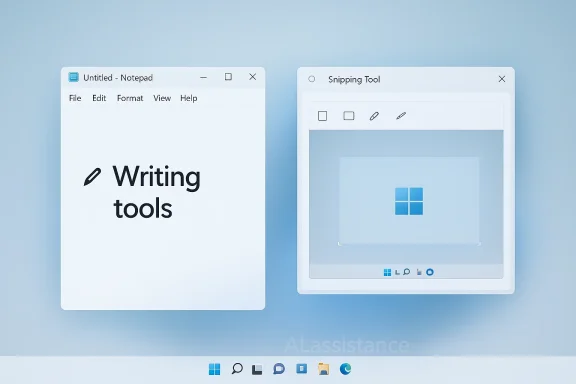Click the 'Snipping Tool' window title
576x384 pixels.
pos(354,79)
